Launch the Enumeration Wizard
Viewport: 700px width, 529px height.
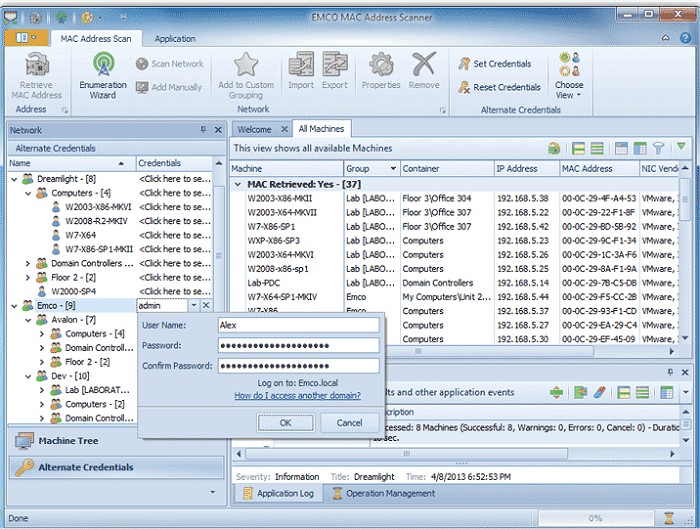[103, 65]
